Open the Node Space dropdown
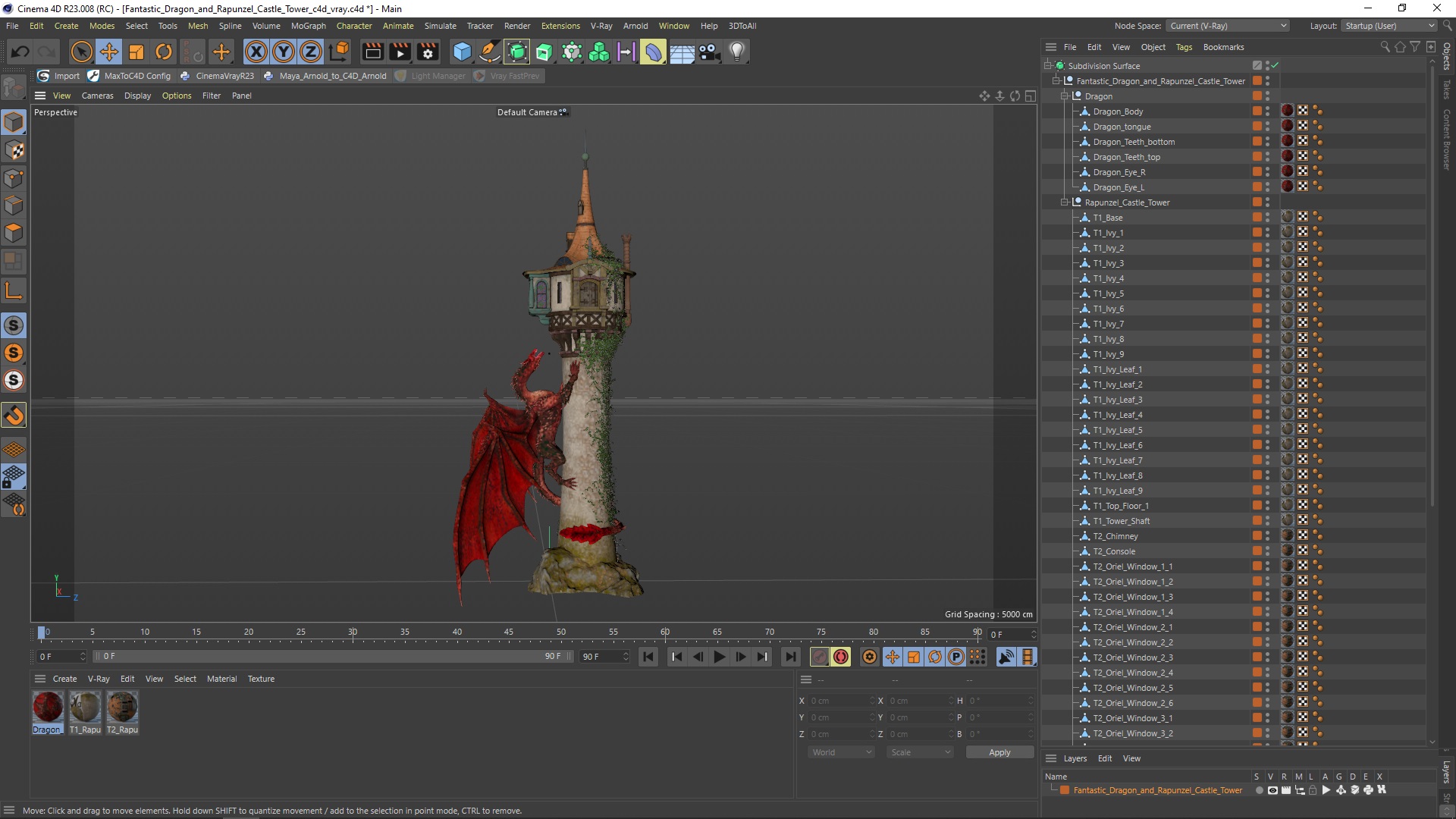This screenshot has height=819, width=1456. coord(1227,26)
